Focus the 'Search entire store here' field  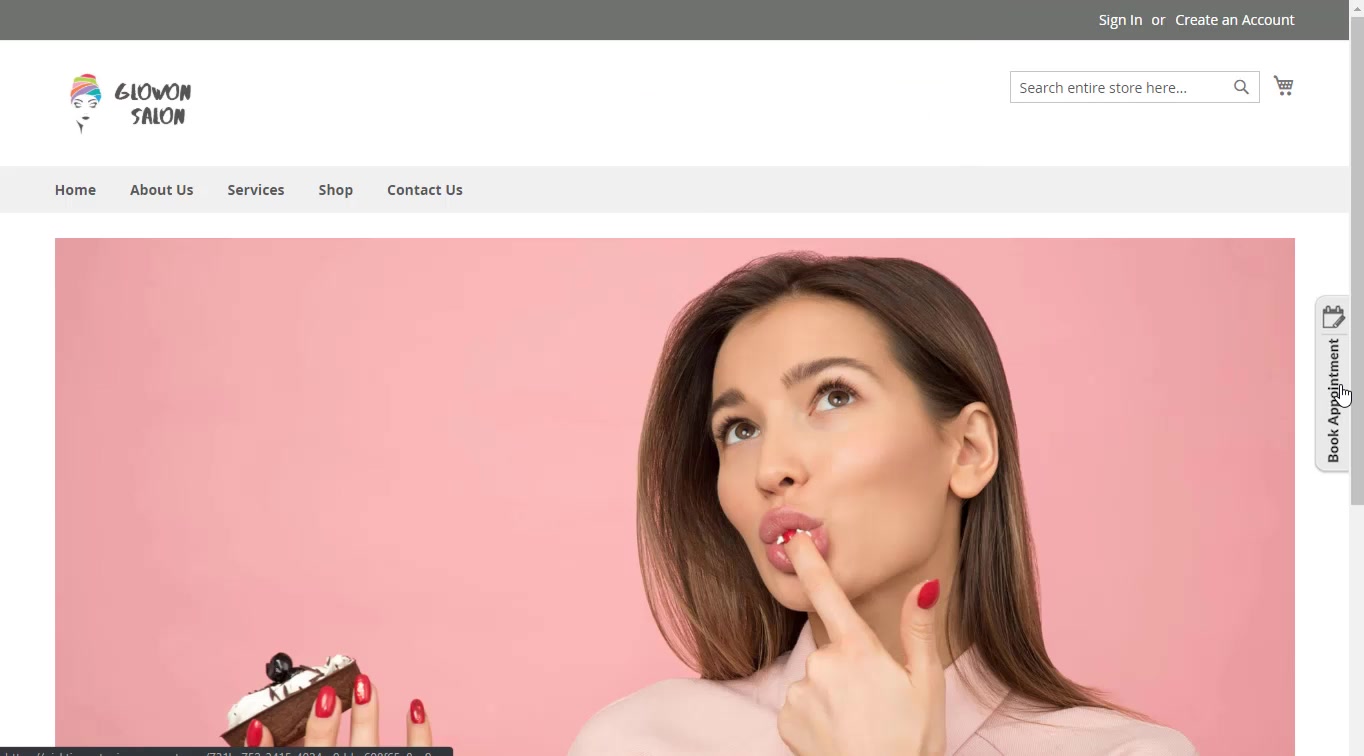1118,88
